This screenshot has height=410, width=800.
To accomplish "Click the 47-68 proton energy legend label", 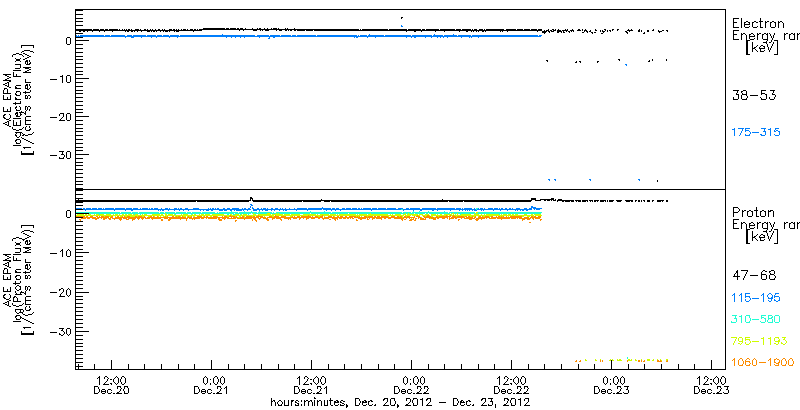I will [754, 276].
